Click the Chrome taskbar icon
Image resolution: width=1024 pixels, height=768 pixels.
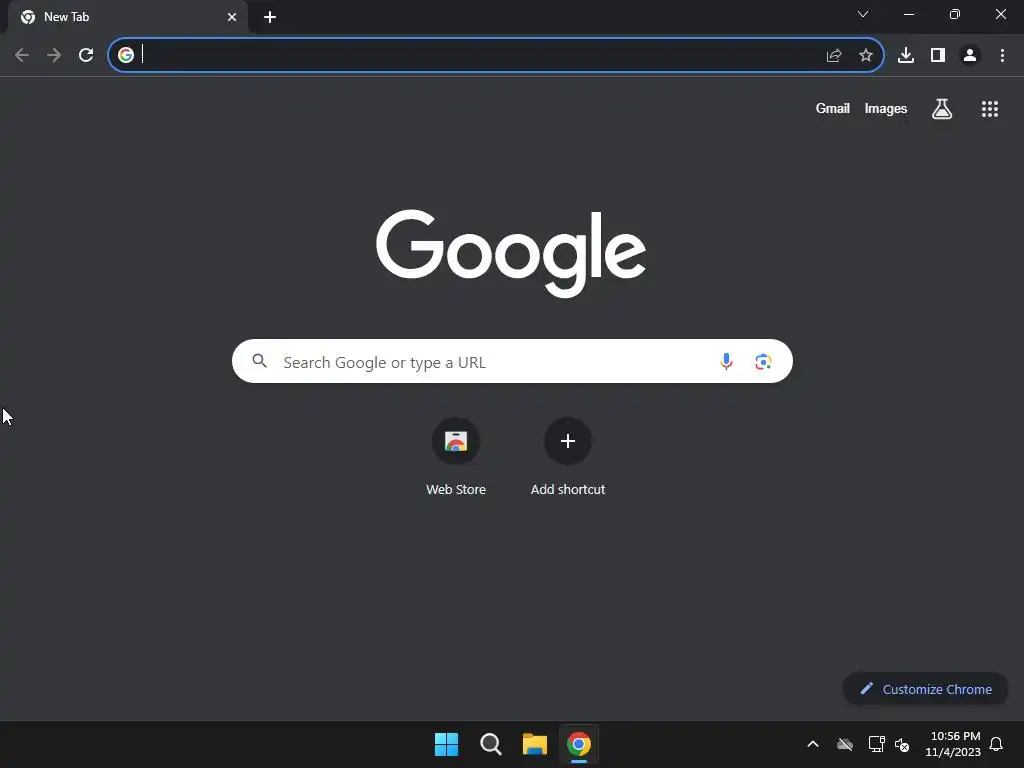coord(579,744)
